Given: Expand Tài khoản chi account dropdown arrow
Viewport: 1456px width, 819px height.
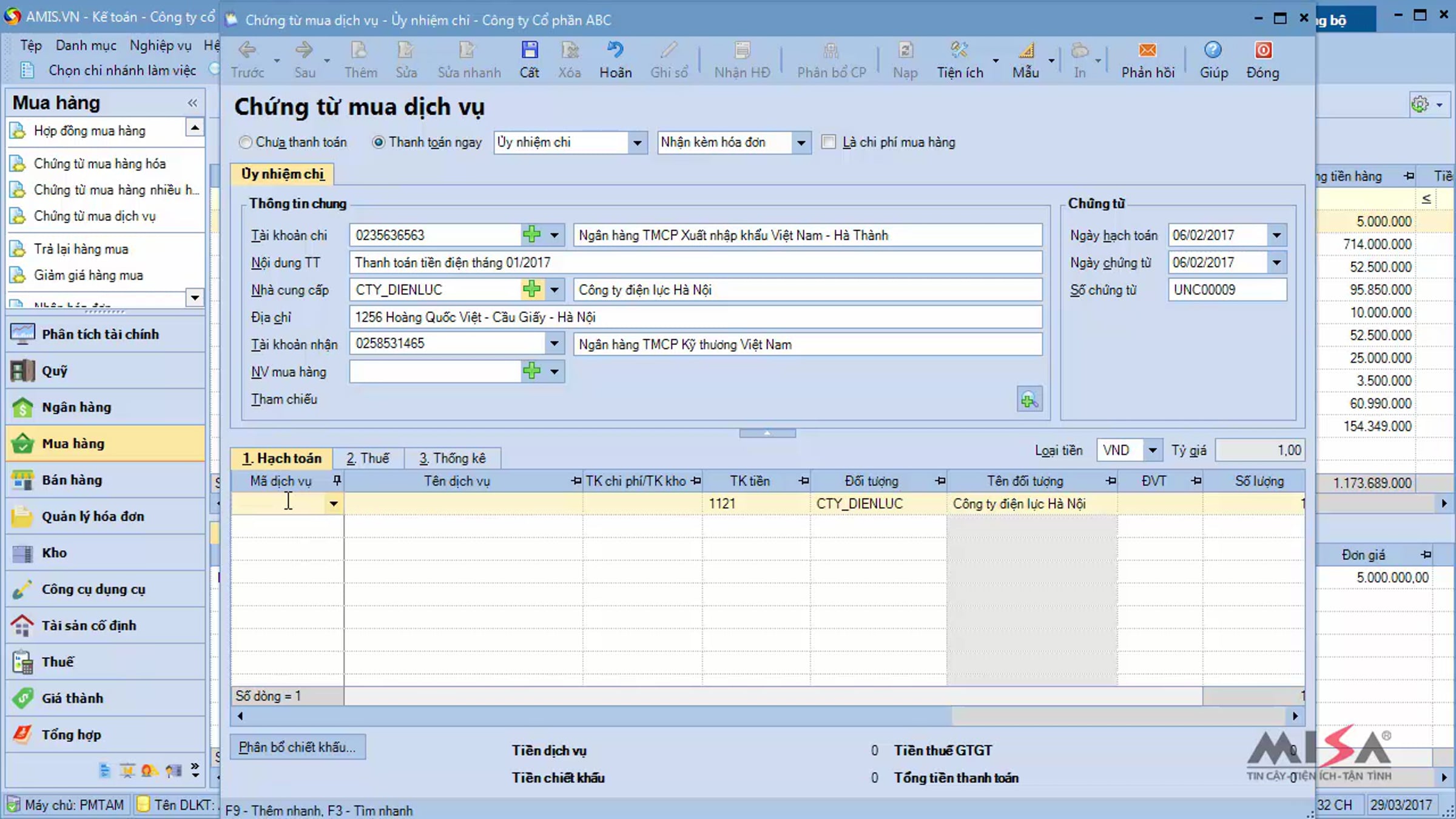Looking at the screenshot, I should (554, 235).
